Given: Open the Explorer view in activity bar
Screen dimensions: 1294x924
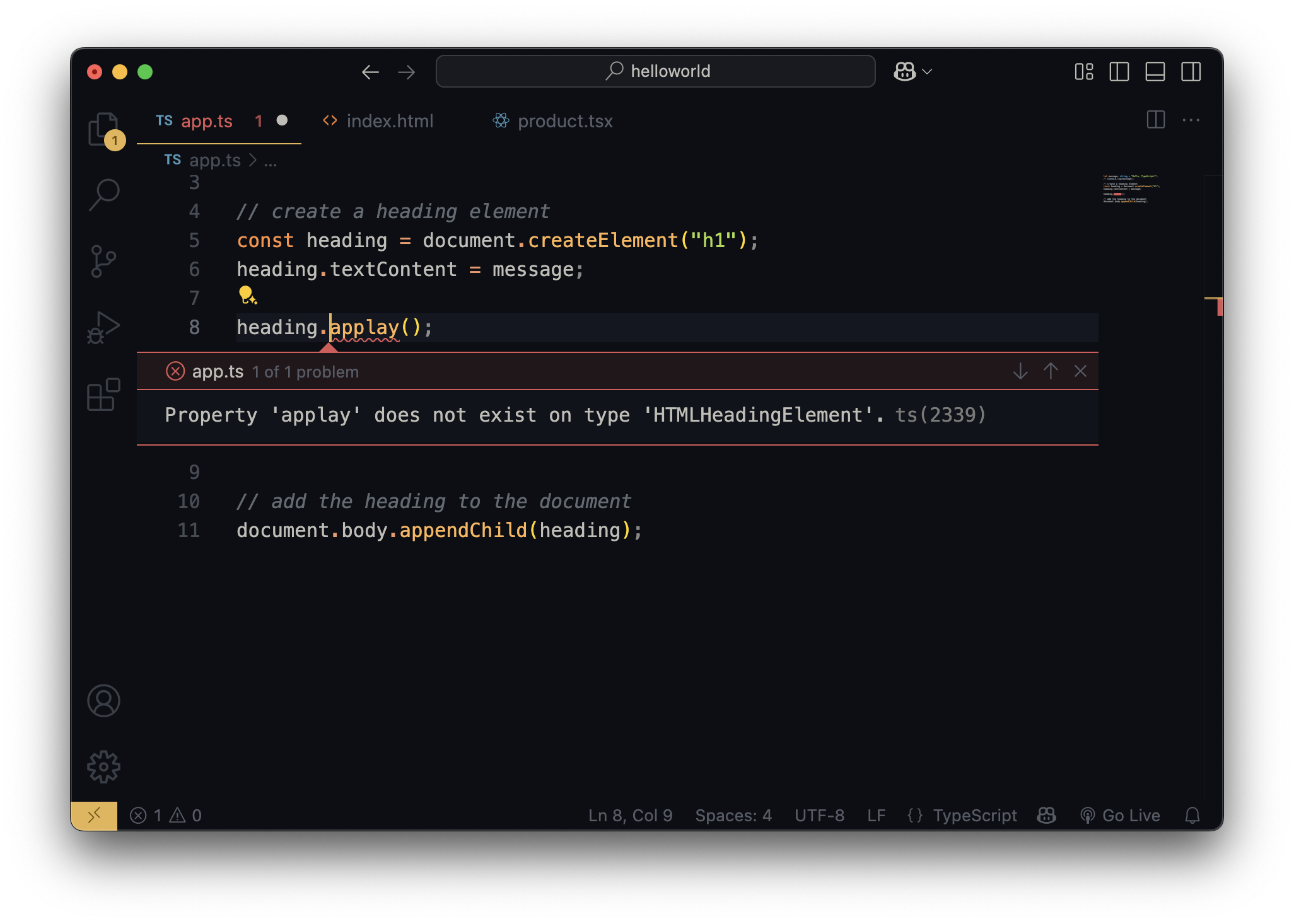Looking at the screenshot, I should pyautogui.click(x=103, y=129).
